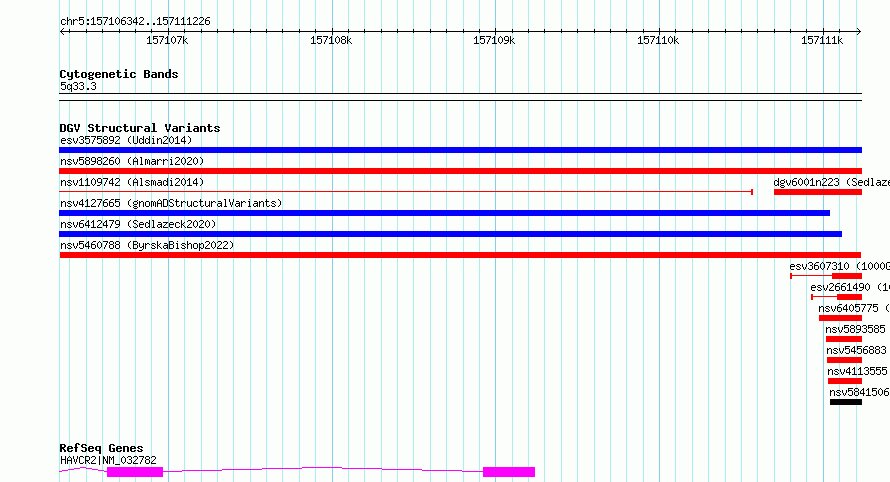Click the esv3607310 variant feature

(826, 276)
